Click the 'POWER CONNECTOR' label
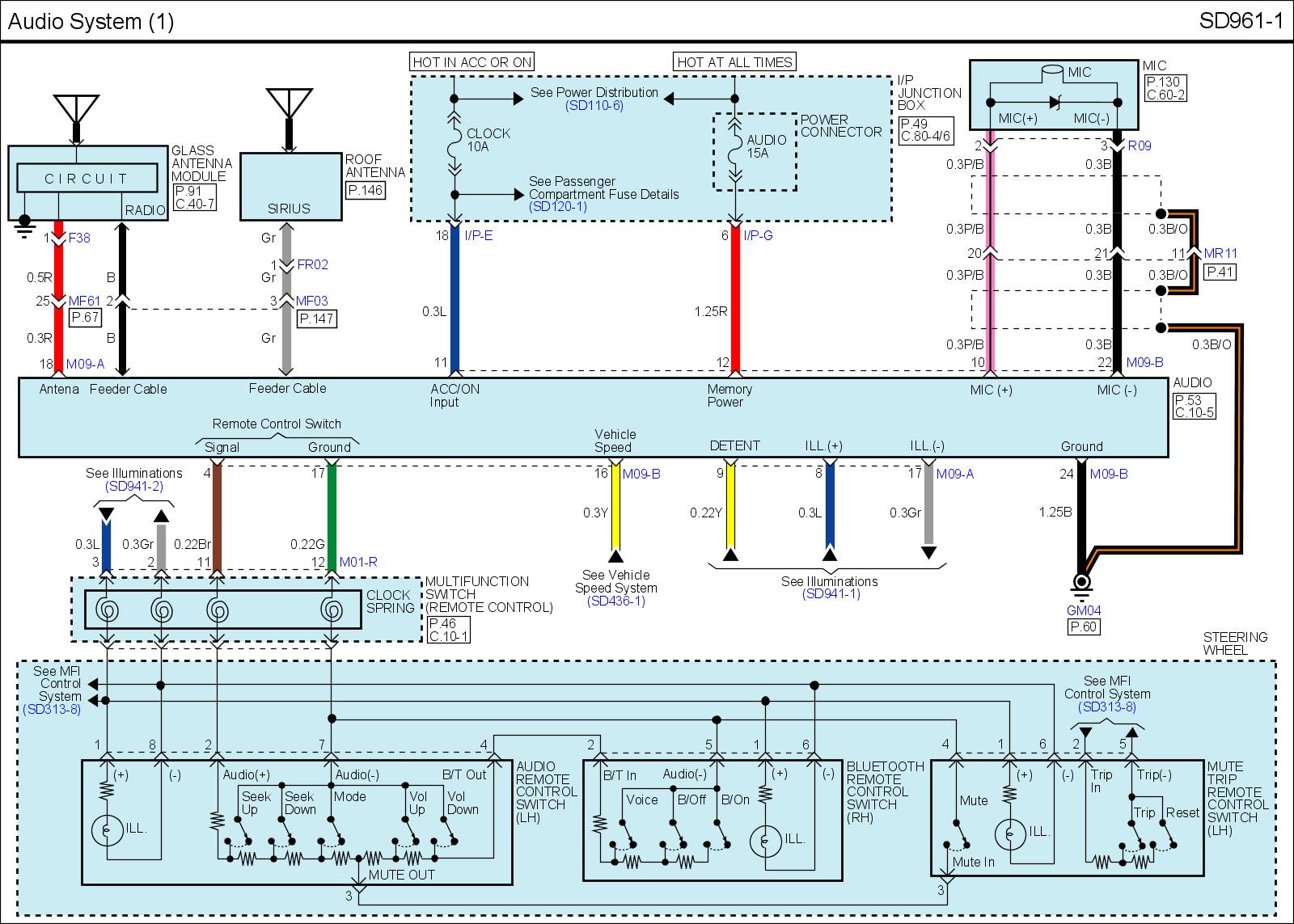The width and height of the screenshot is (1294, 924). pyautogui.click(x=841, y=125)
